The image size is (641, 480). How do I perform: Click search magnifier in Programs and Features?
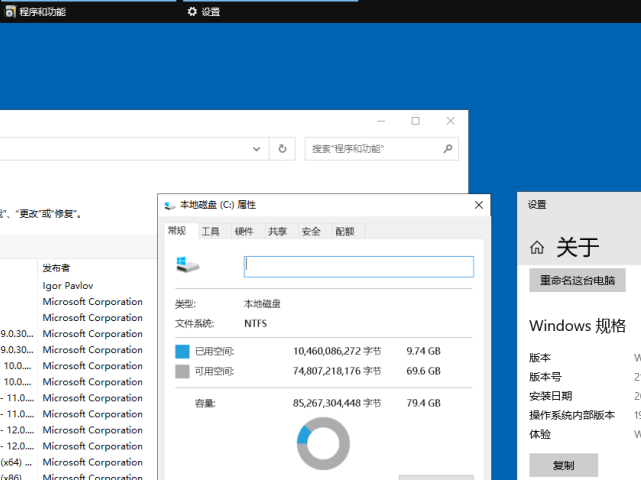point(448,149)
